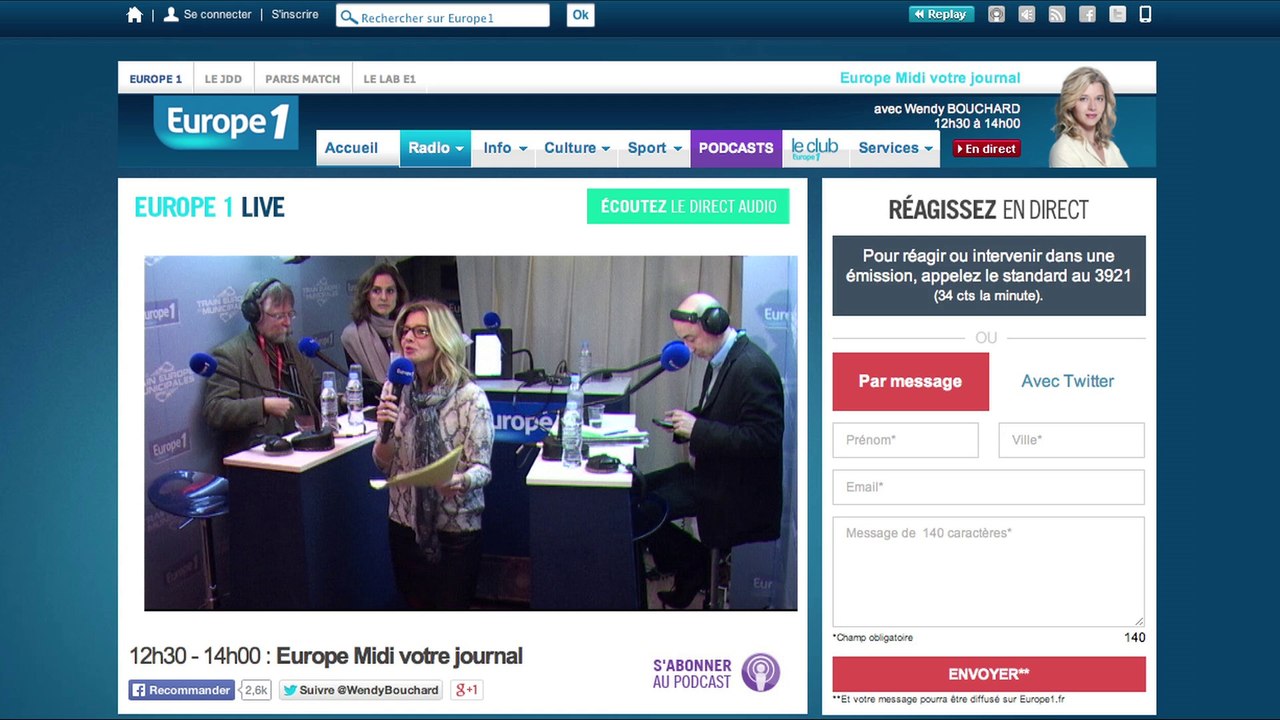This screenshot has height=720, width=1280.
Task: Expand the Culture dropdown menu
Action: pos(577,148)
